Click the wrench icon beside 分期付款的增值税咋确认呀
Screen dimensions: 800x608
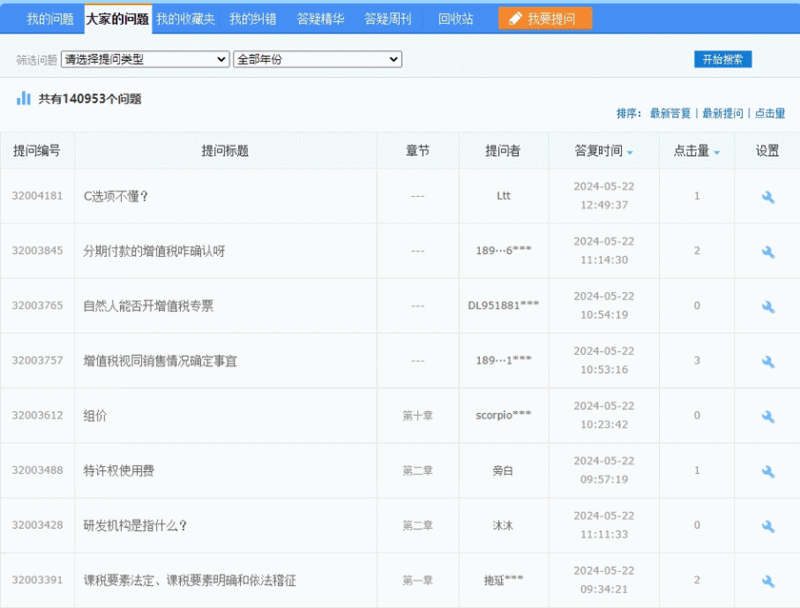pyautogui.click(x=767, y=250)
